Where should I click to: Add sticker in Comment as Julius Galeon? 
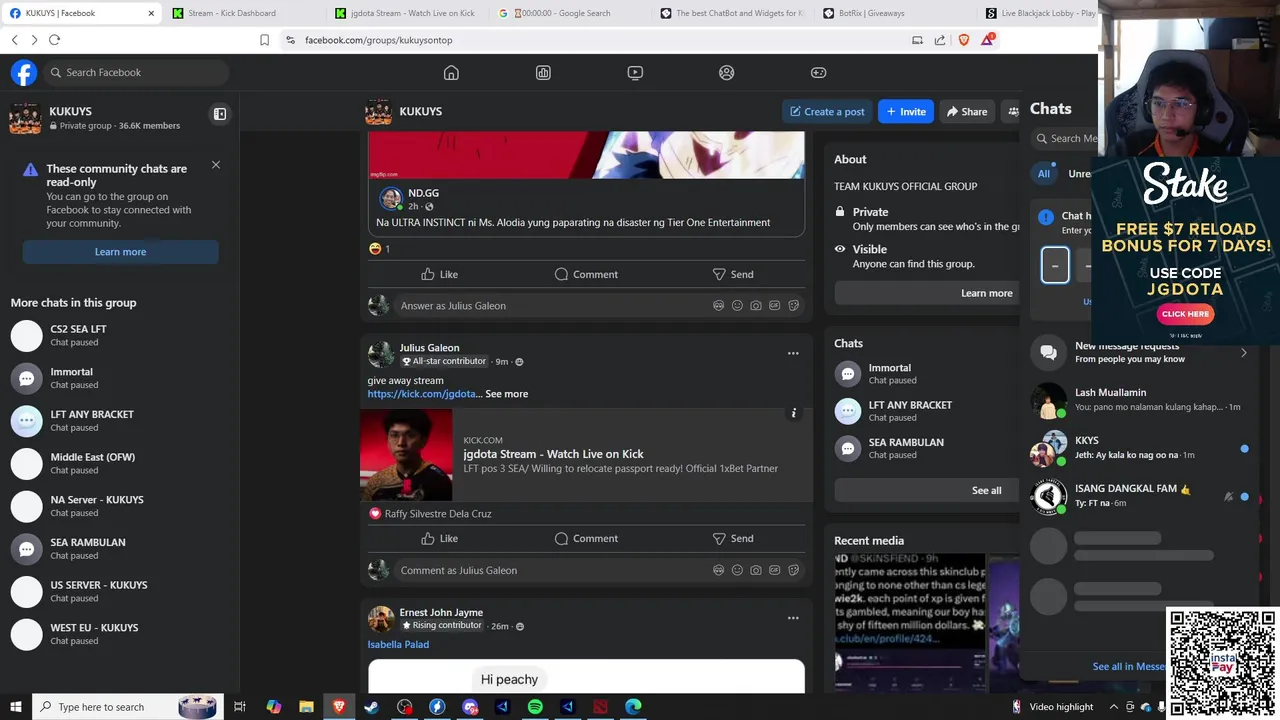click(793, 570)
